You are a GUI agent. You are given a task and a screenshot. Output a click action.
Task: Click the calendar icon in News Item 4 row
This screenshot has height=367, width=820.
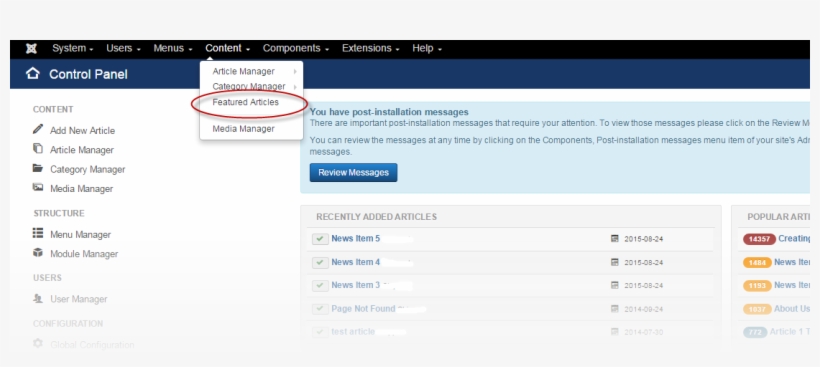615,262
